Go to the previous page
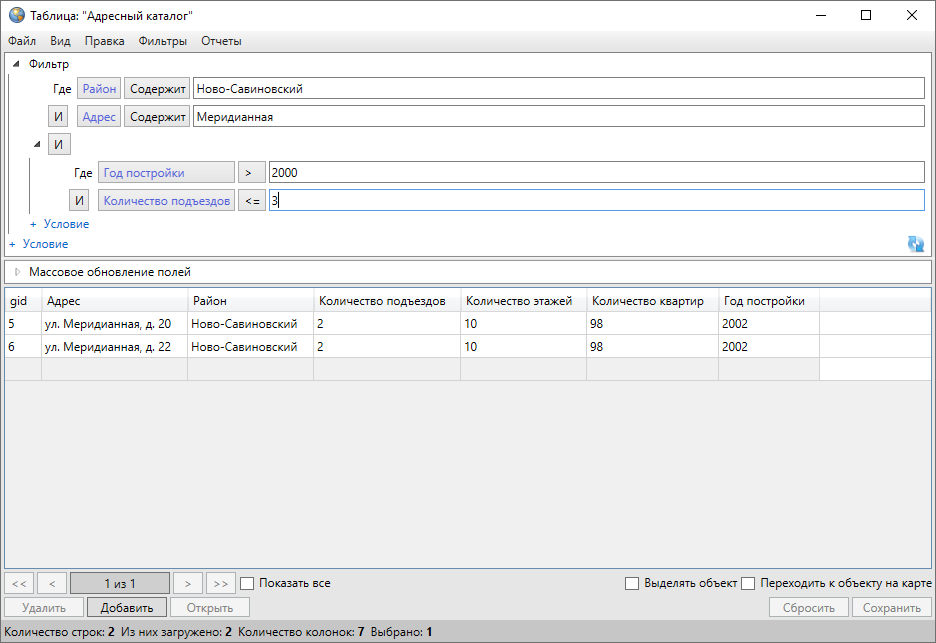 [52, 583]
